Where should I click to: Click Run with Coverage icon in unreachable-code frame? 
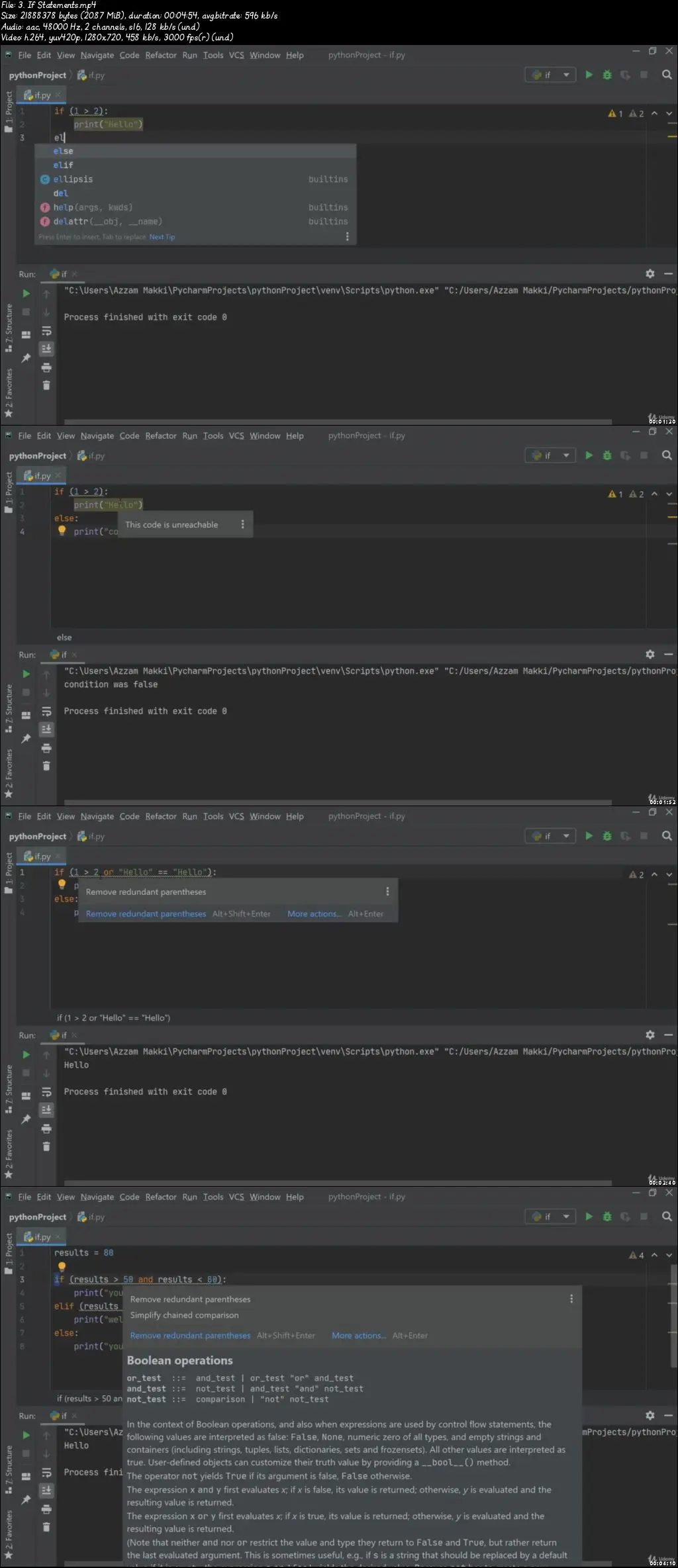(625, 456)
